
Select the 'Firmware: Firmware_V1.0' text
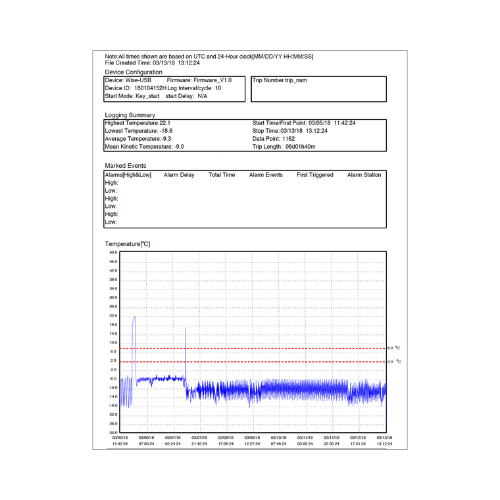[199, 80]
